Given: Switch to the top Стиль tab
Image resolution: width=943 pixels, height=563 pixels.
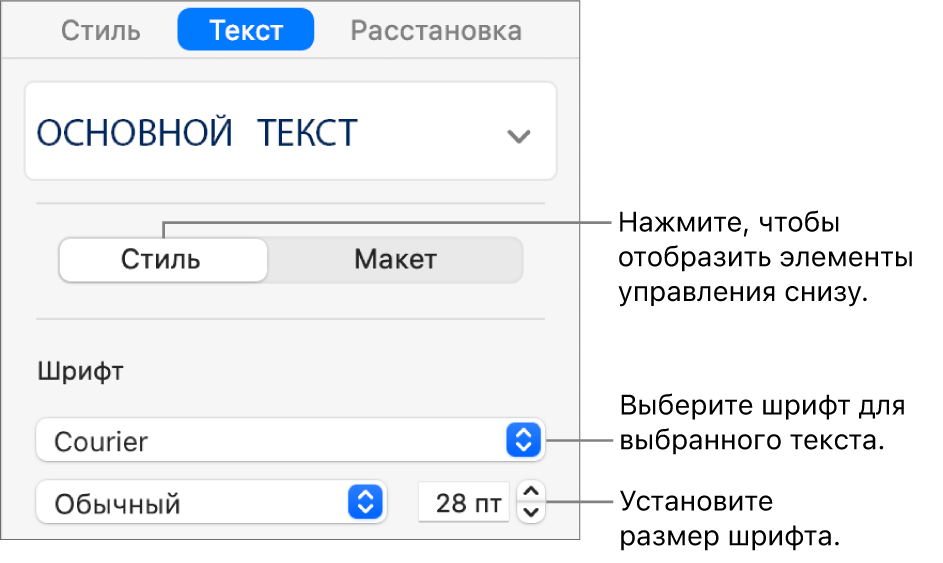Looking at the screenshot, I should tap(100, 30).
